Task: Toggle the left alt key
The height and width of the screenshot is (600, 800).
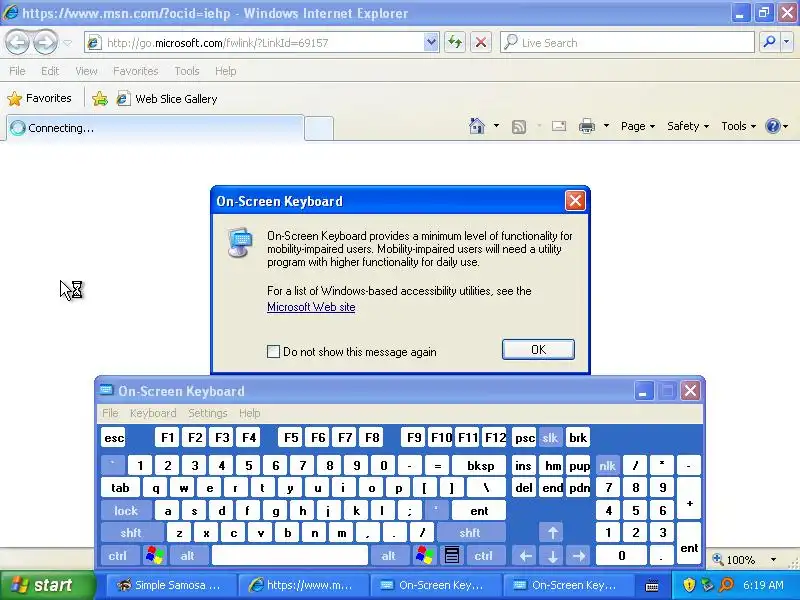Action: point(188,556)
